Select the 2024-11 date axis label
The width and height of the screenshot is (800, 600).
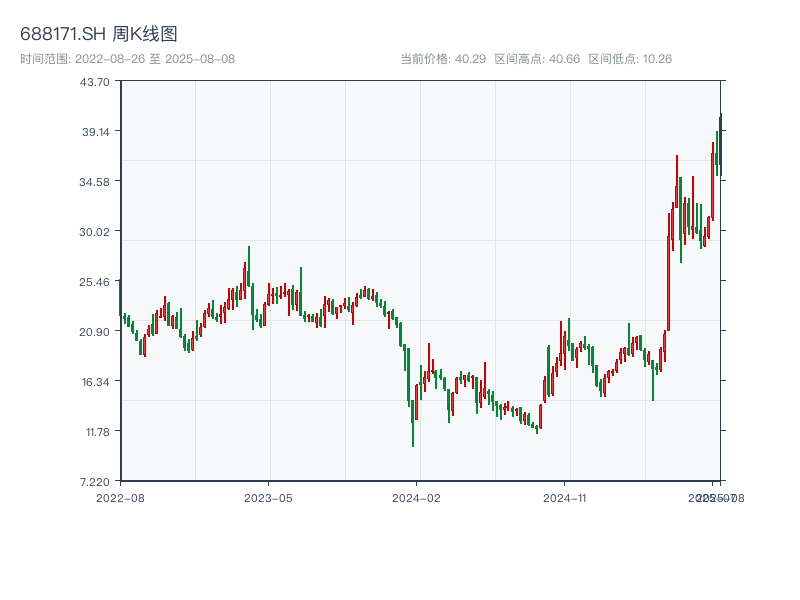(x=567, y=497)
